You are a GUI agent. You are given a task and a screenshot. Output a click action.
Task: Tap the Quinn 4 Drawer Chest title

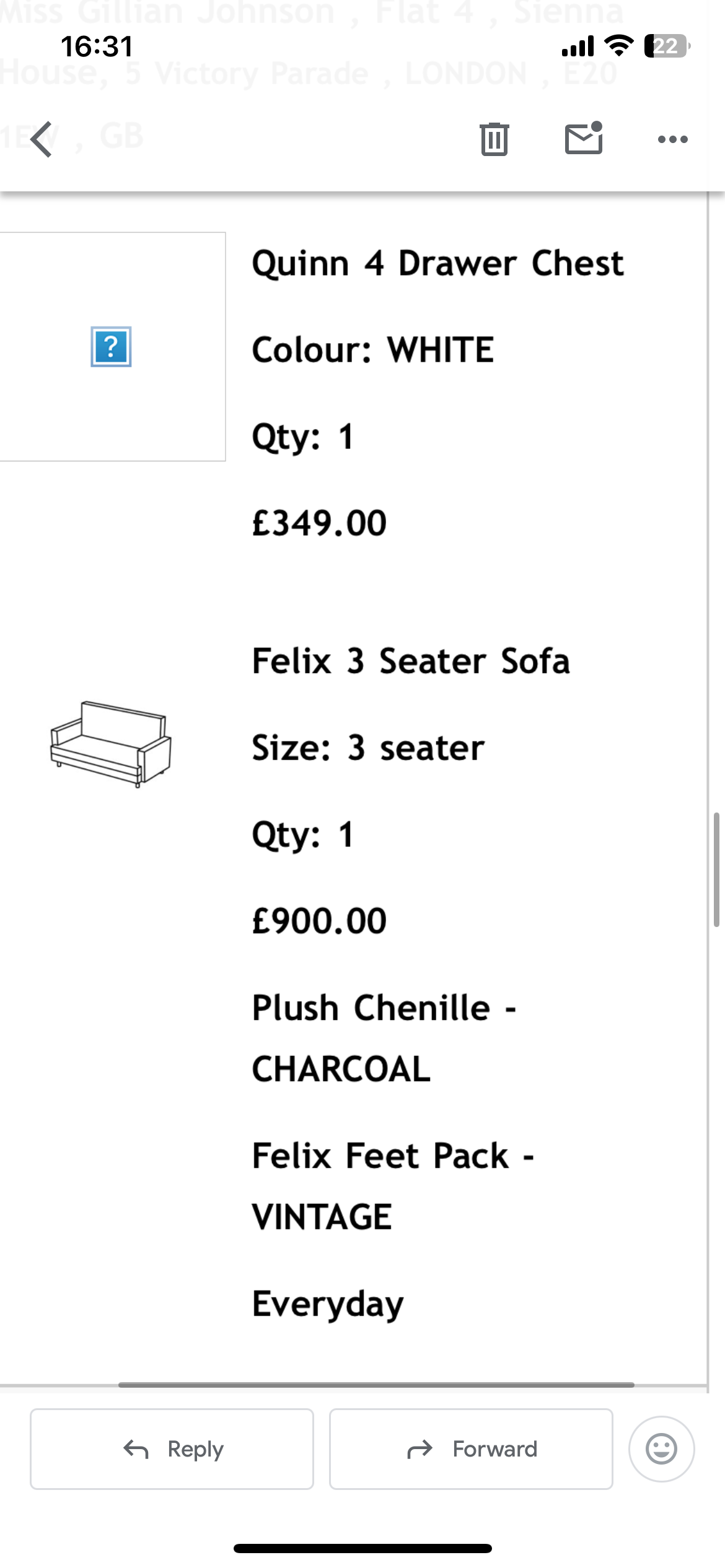click(437, 263)
